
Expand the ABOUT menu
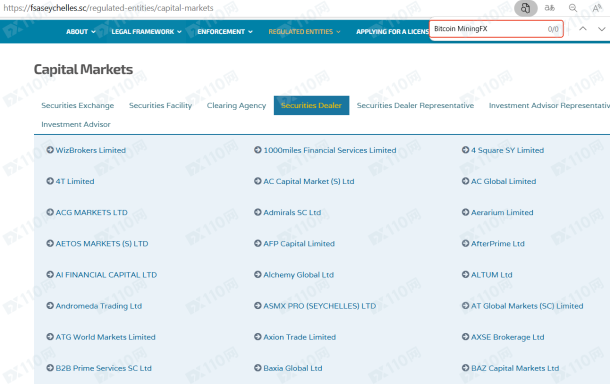[x=81, y=32]
